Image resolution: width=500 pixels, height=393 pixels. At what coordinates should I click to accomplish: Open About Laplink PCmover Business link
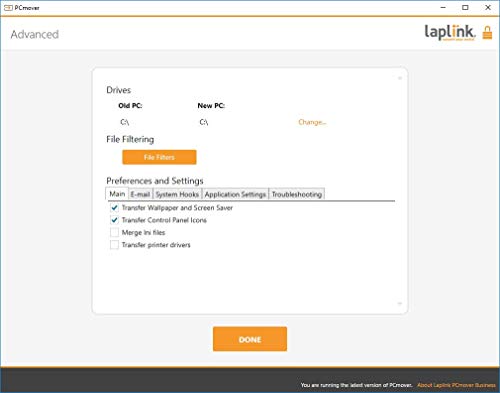pyautogui.click(x=456, y=385)
